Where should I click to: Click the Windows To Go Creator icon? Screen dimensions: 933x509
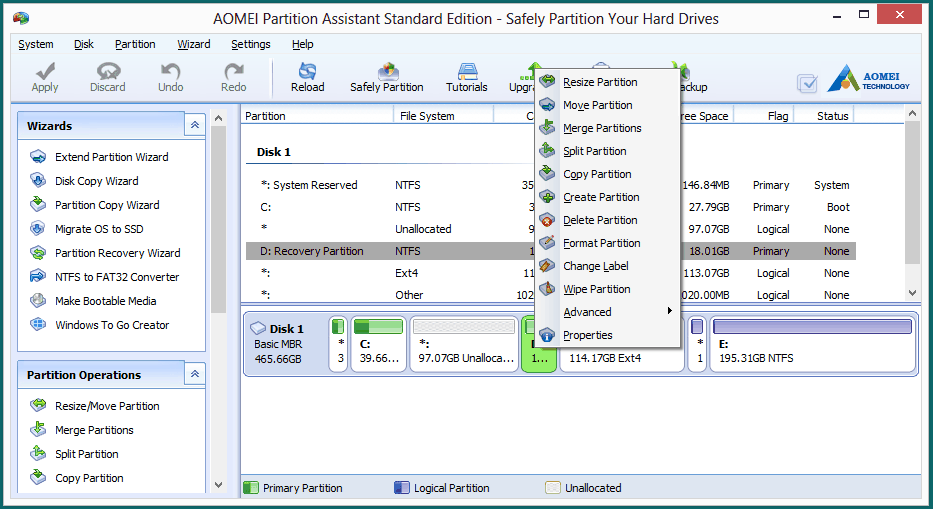[x=38, y=324]
